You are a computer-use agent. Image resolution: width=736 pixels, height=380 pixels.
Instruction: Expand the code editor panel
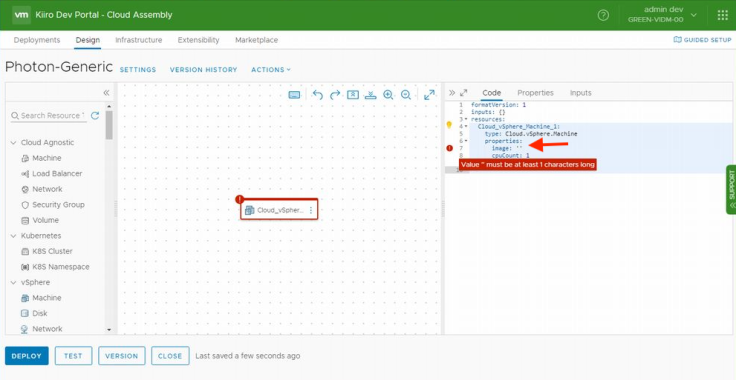coord(464,92)
